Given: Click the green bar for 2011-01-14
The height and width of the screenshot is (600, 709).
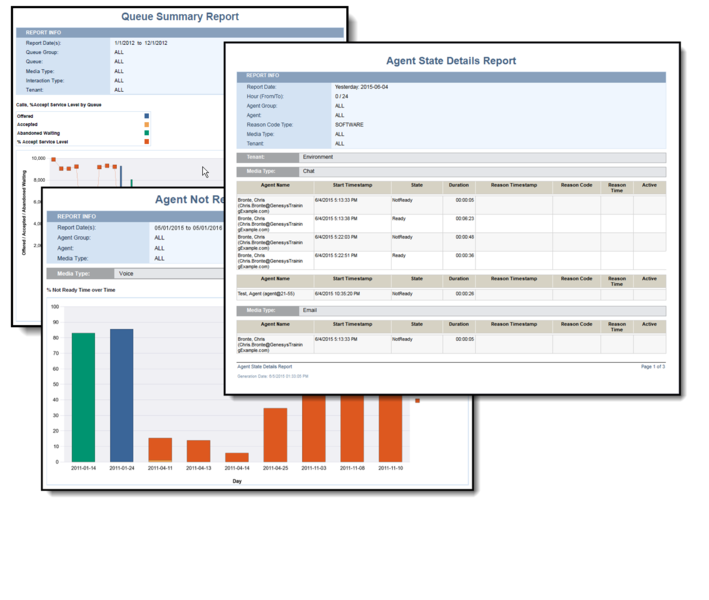Looking at the screenshot, I should pyautogui.click(x=83, y=397).
